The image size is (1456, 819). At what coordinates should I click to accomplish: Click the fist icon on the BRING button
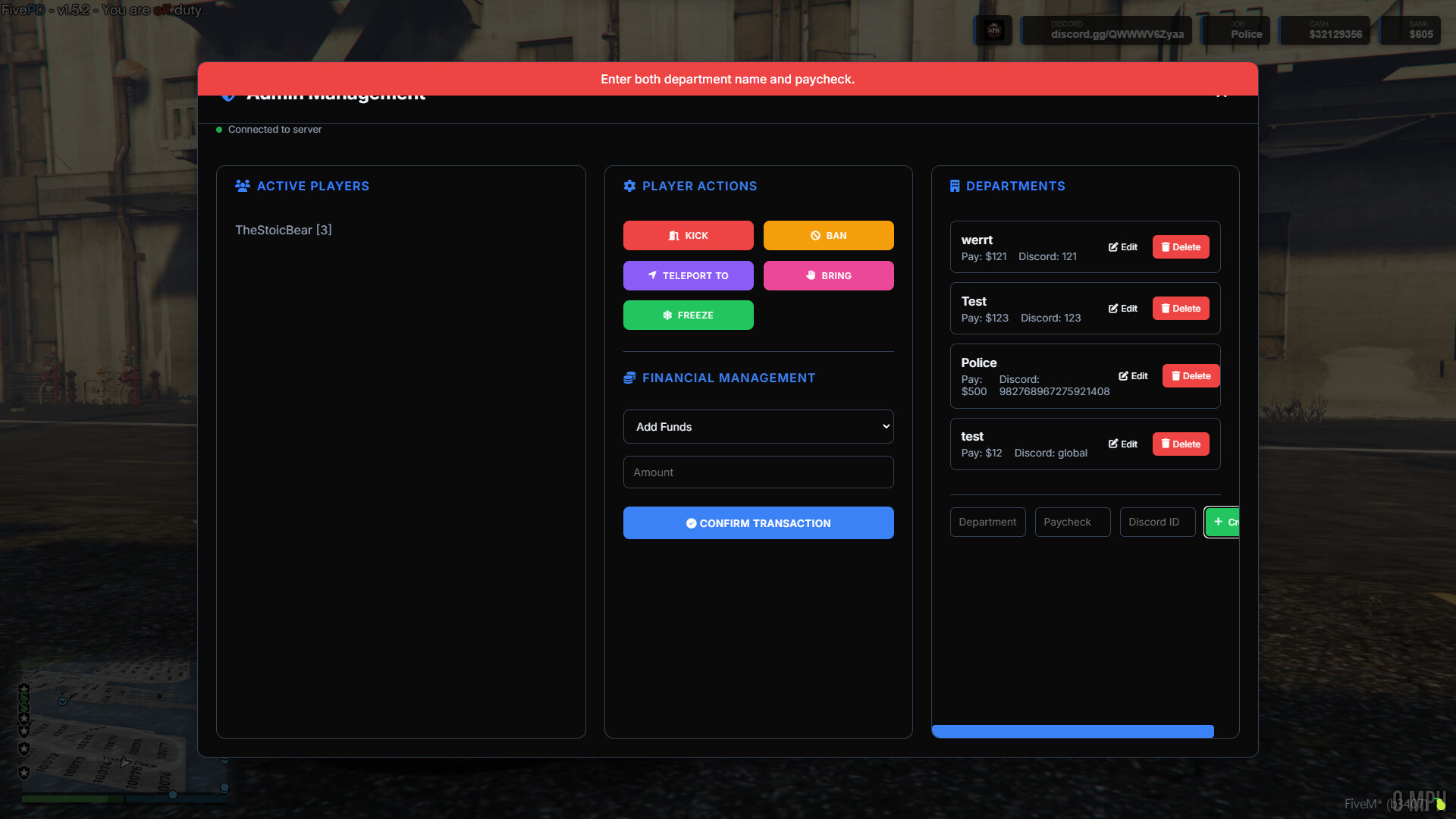811,275
